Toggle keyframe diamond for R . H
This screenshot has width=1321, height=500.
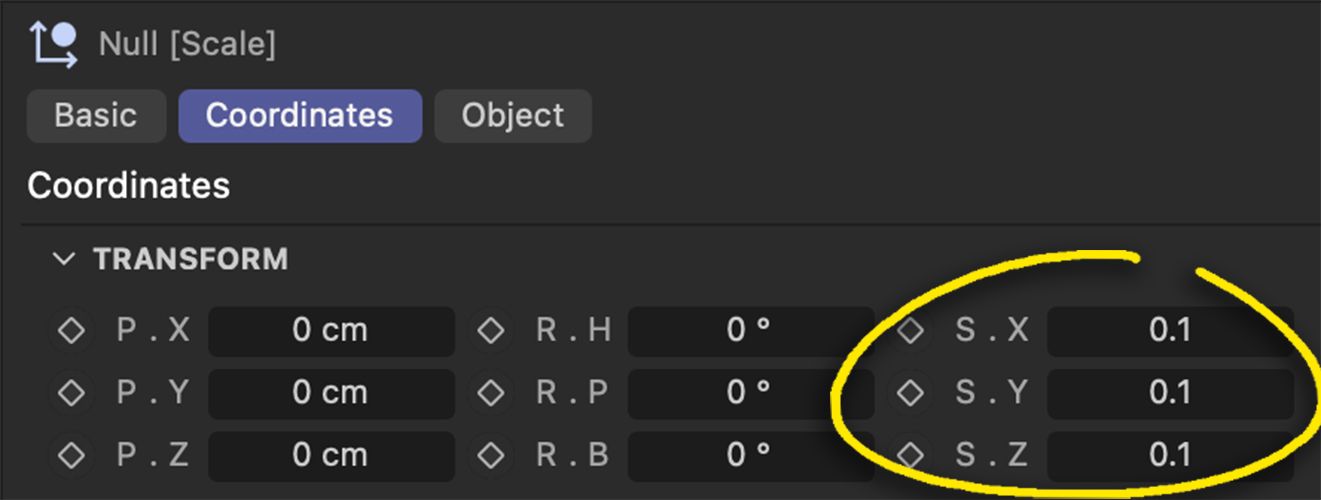(x=490, y=331)
